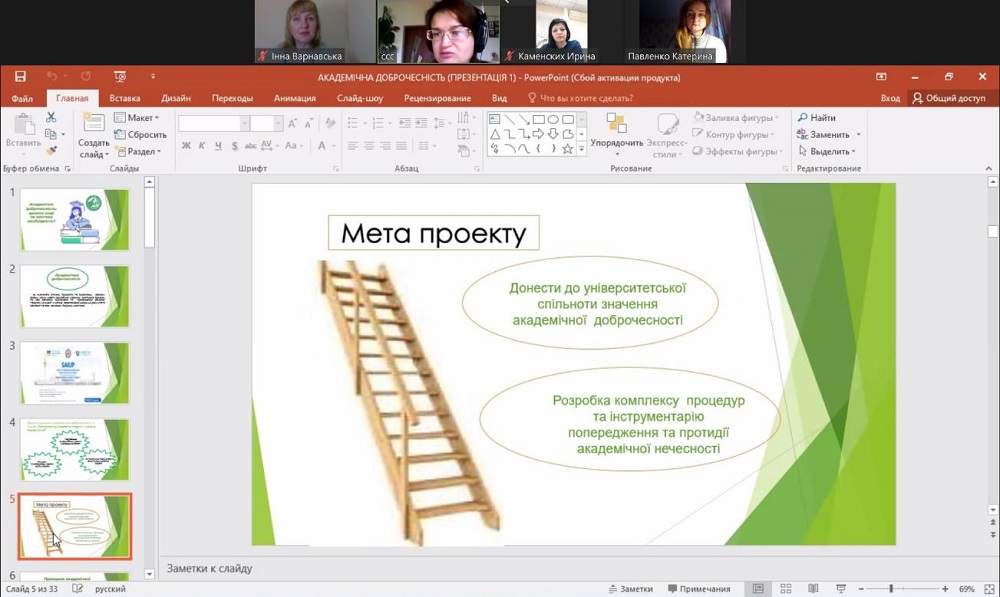Image resolution: width=1000 pixels, height=597 pixels.
Task: Select the star shape in shapes gallery
Action: tap(567, 149)
